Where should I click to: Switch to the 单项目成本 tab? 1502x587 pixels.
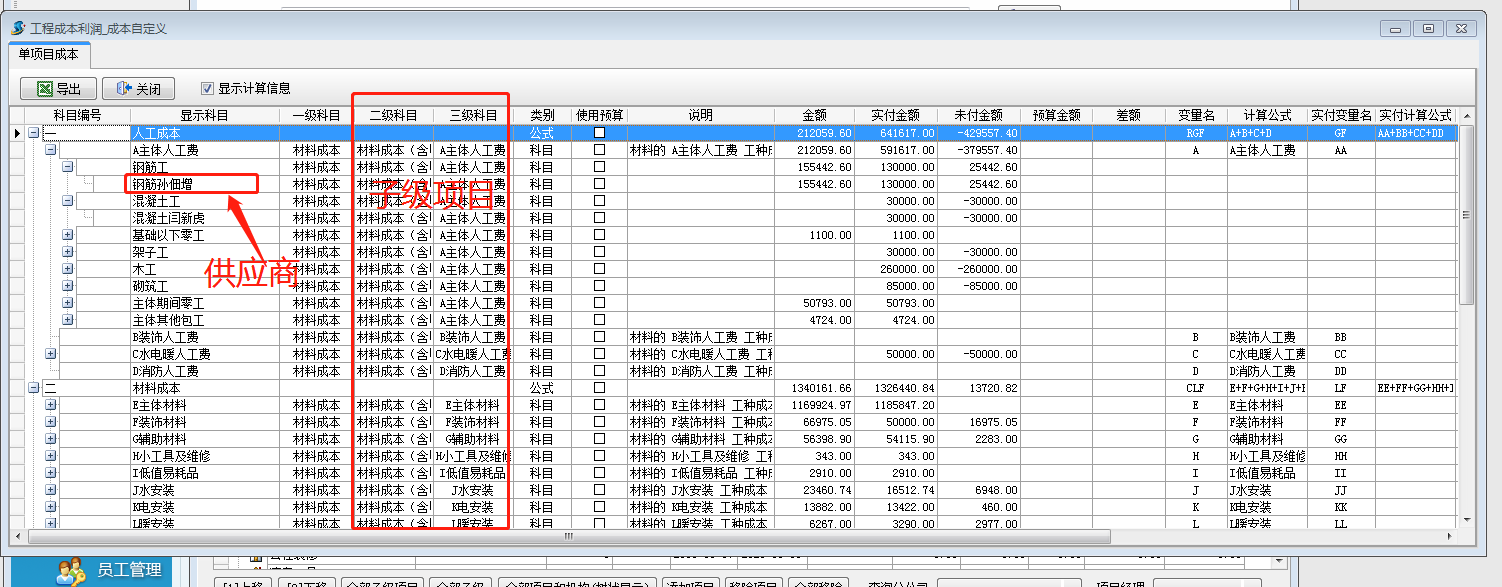(x=48, y=54)
